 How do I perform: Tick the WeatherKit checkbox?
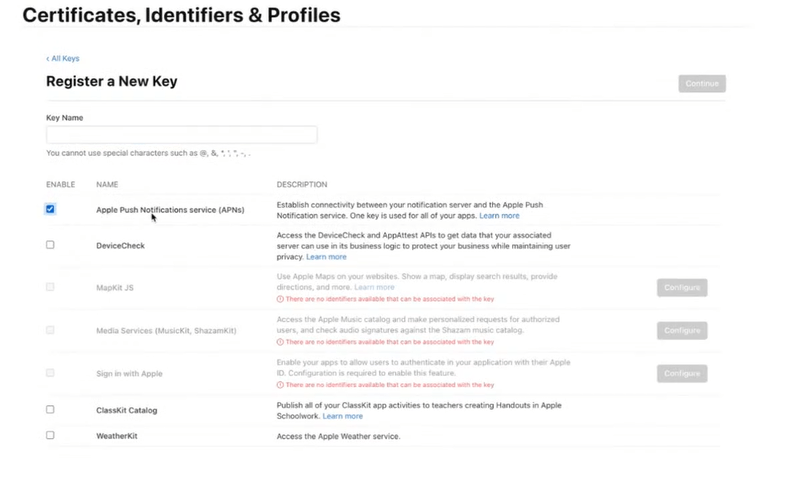tap(50, 436)
